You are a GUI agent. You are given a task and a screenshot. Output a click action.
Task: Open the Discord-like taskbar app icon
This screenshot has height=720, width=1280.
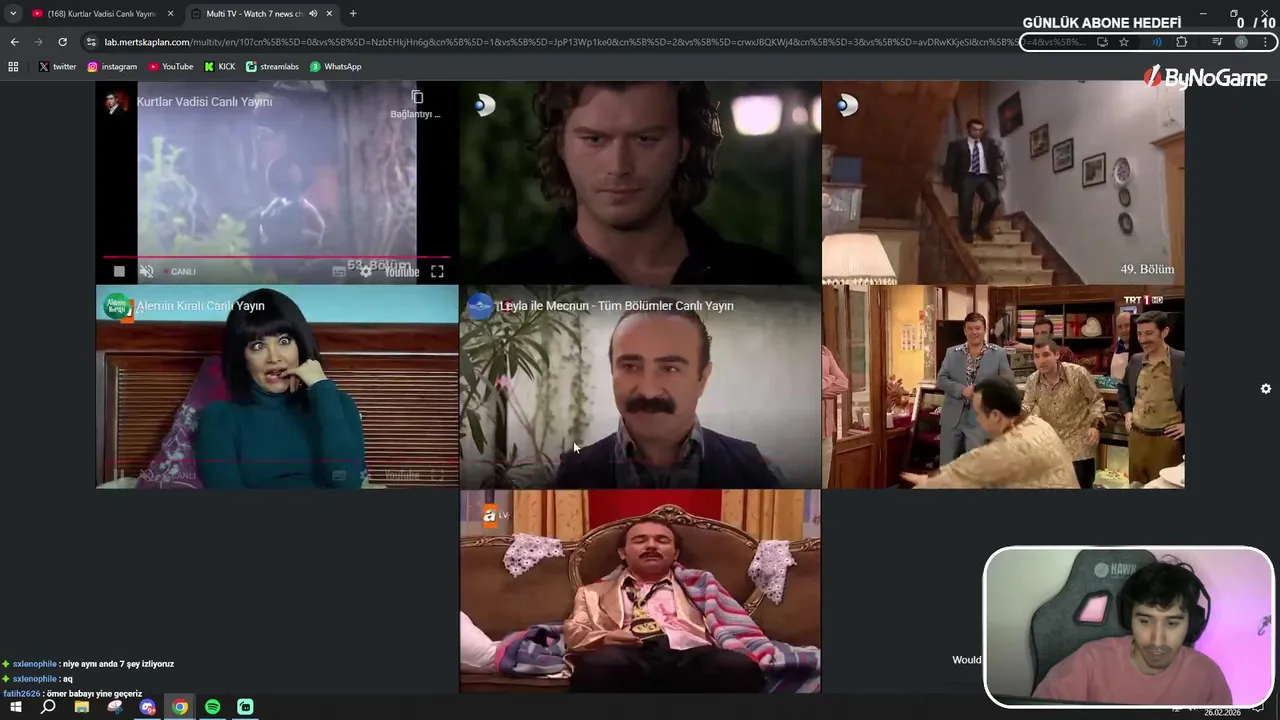click(148, 707)
